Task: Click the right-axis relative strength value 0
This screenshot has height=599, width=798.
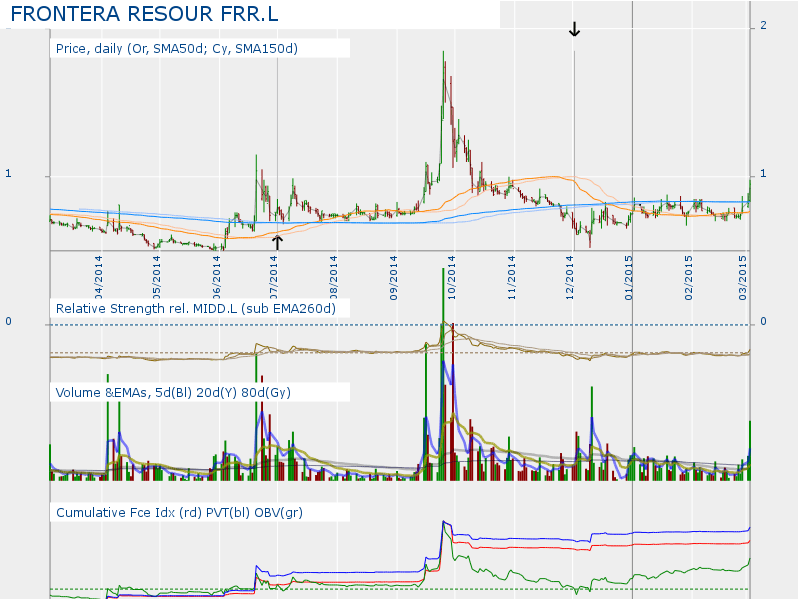Action: (763, 322)
